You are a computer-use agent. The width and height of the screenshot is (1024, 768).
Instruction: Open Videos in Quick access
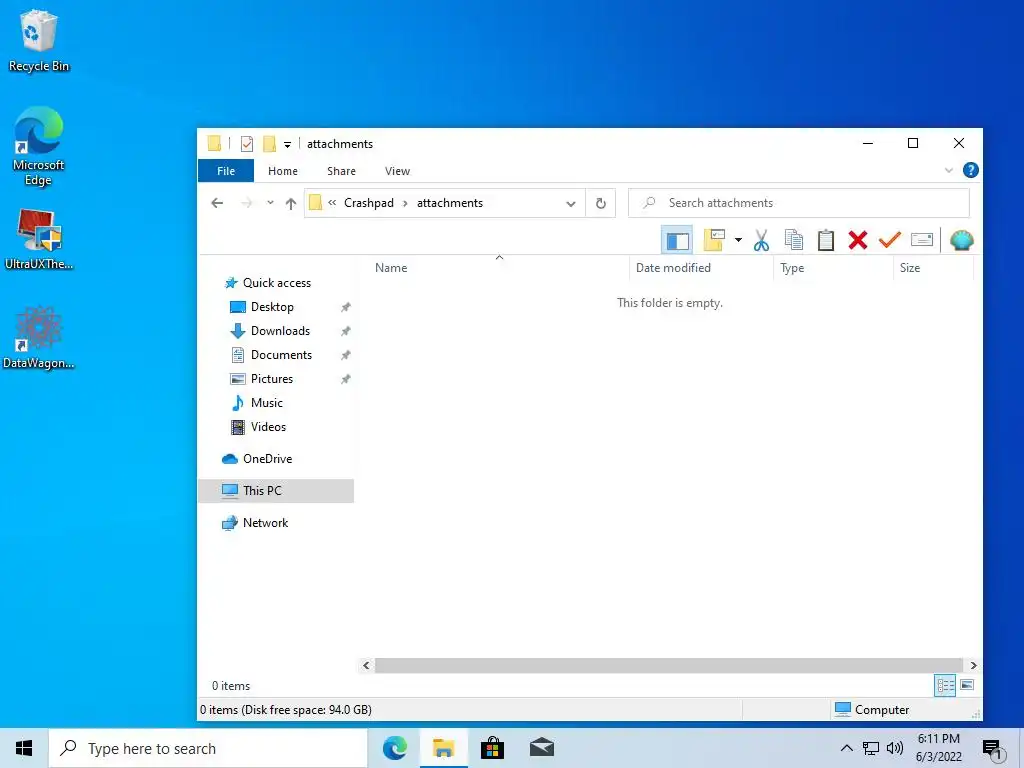[x=268, y=427]
